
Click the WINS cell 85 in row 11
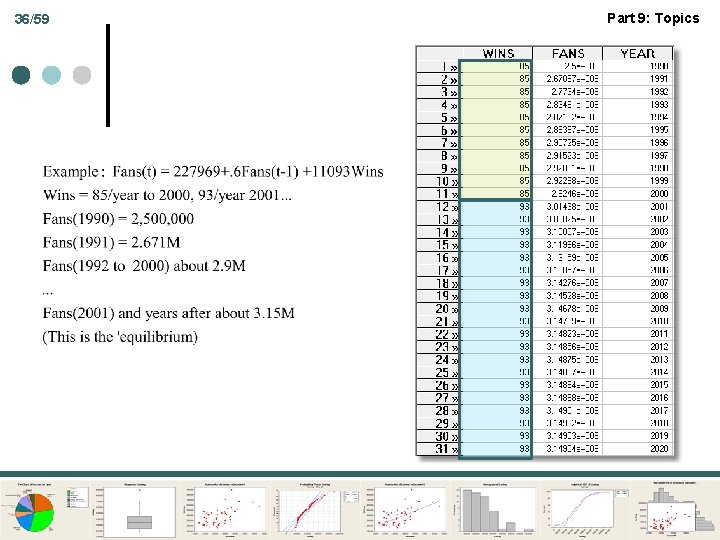click(x=496, y=194)
